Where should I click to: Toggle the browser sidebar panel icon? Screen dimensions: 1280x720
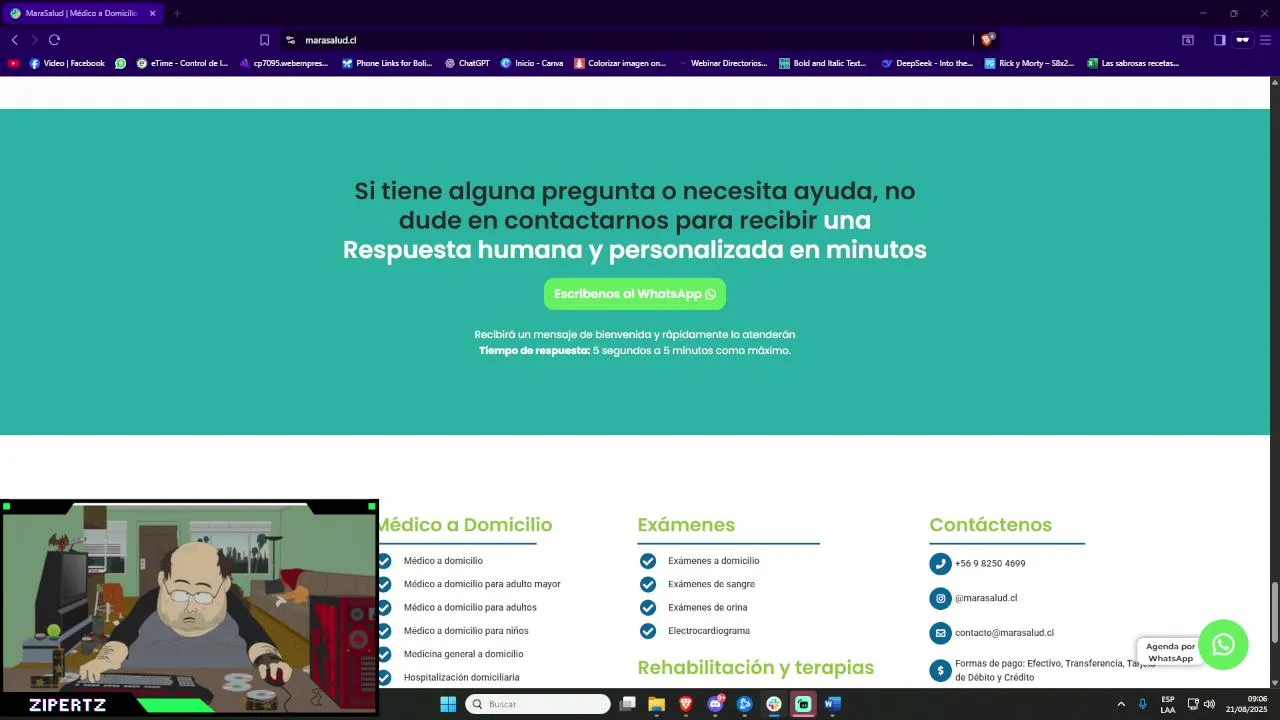point(1220,40)
